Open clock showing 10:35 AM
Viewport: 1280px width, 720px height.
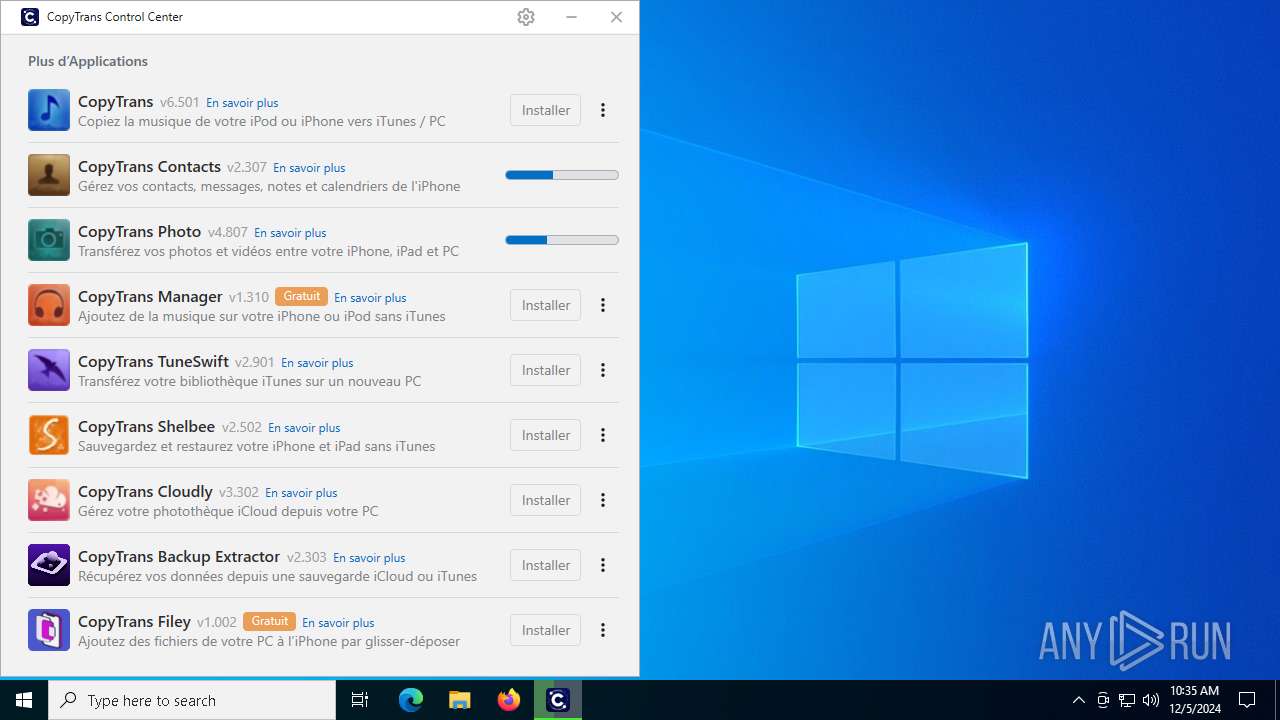tap(1194, 700)
